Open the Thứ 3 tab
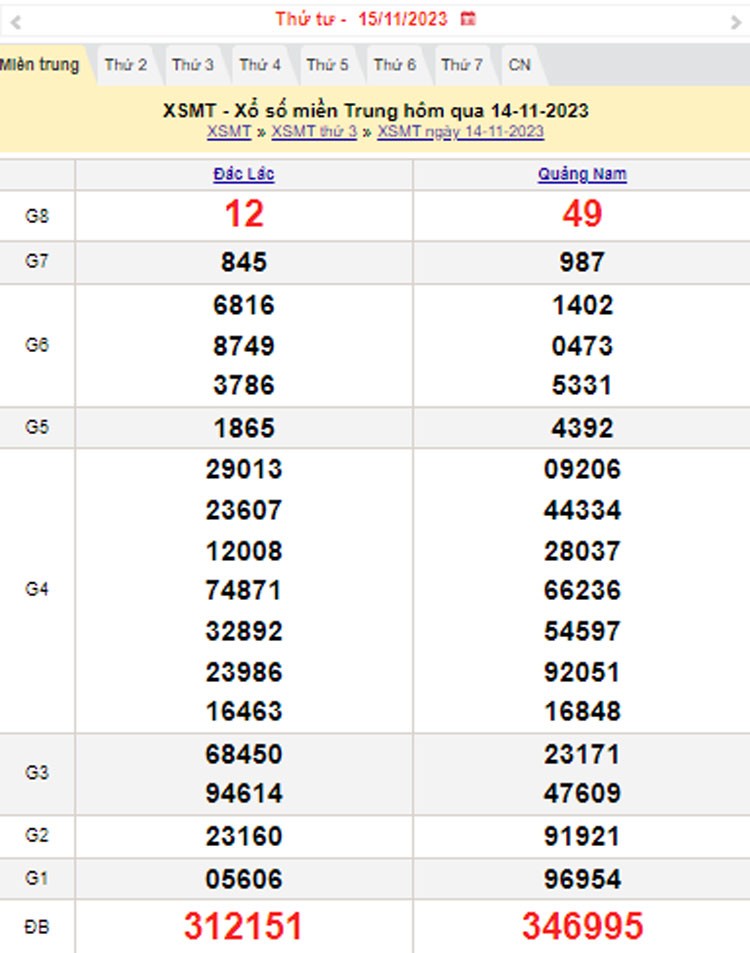Screen dimensions: 750x953 pos(193,65)
